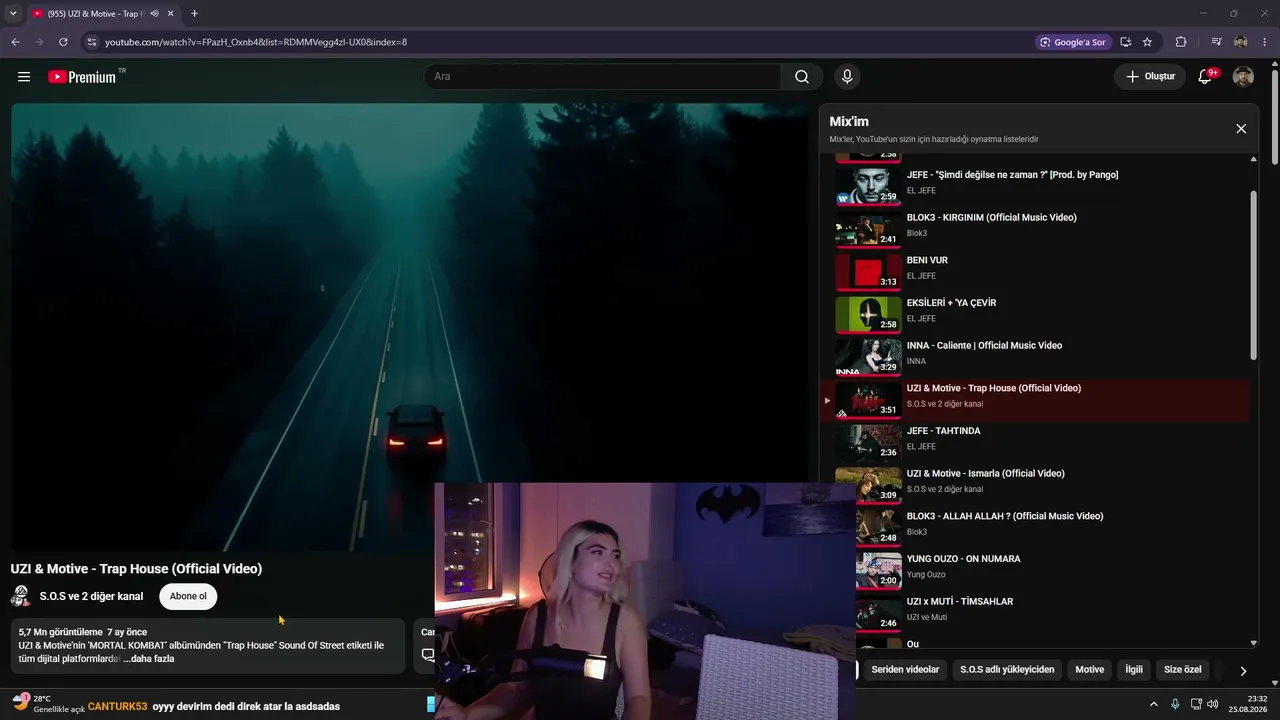Open network settings from the tray
The image size is (1280, 720).
click(x=1195, y=704)
